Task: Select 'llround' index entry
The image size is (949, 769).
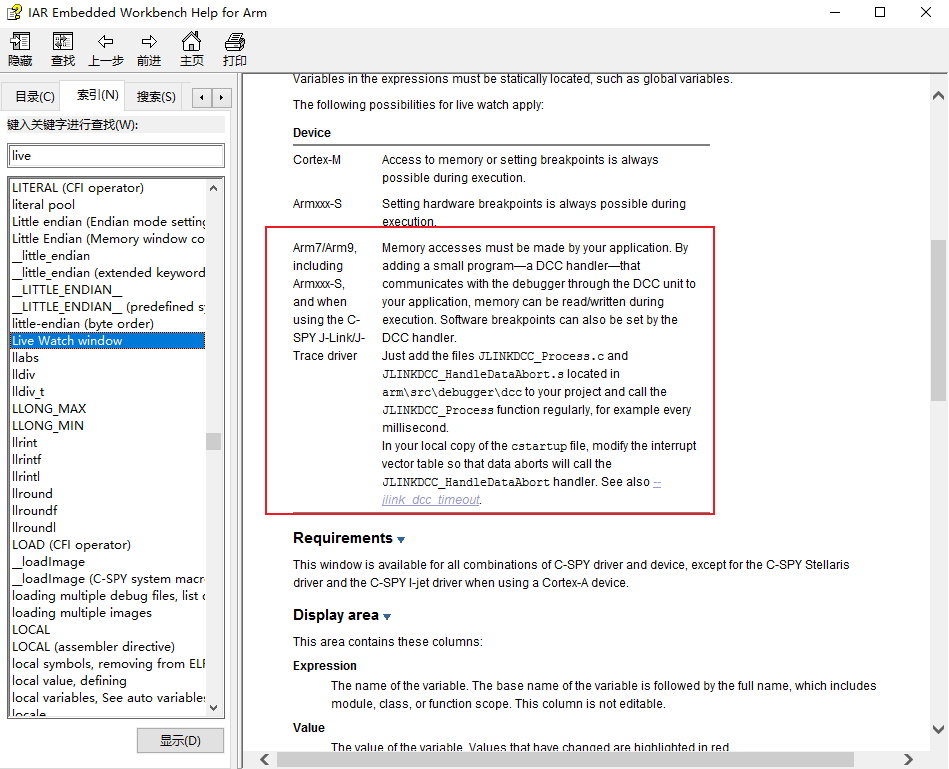Action: click(32, 494)
